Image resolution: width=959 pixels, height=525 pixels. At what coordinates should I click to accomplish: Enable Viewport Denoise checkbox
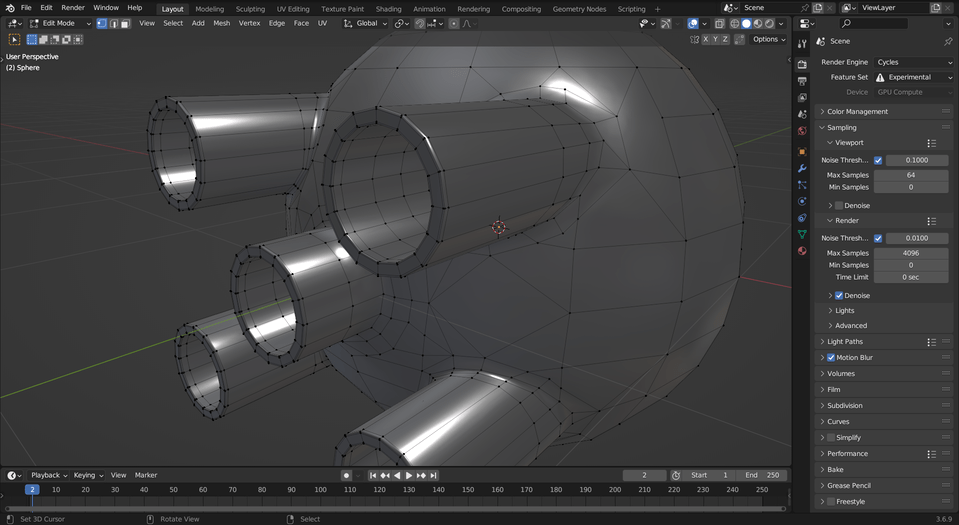(x=839, y=206)
